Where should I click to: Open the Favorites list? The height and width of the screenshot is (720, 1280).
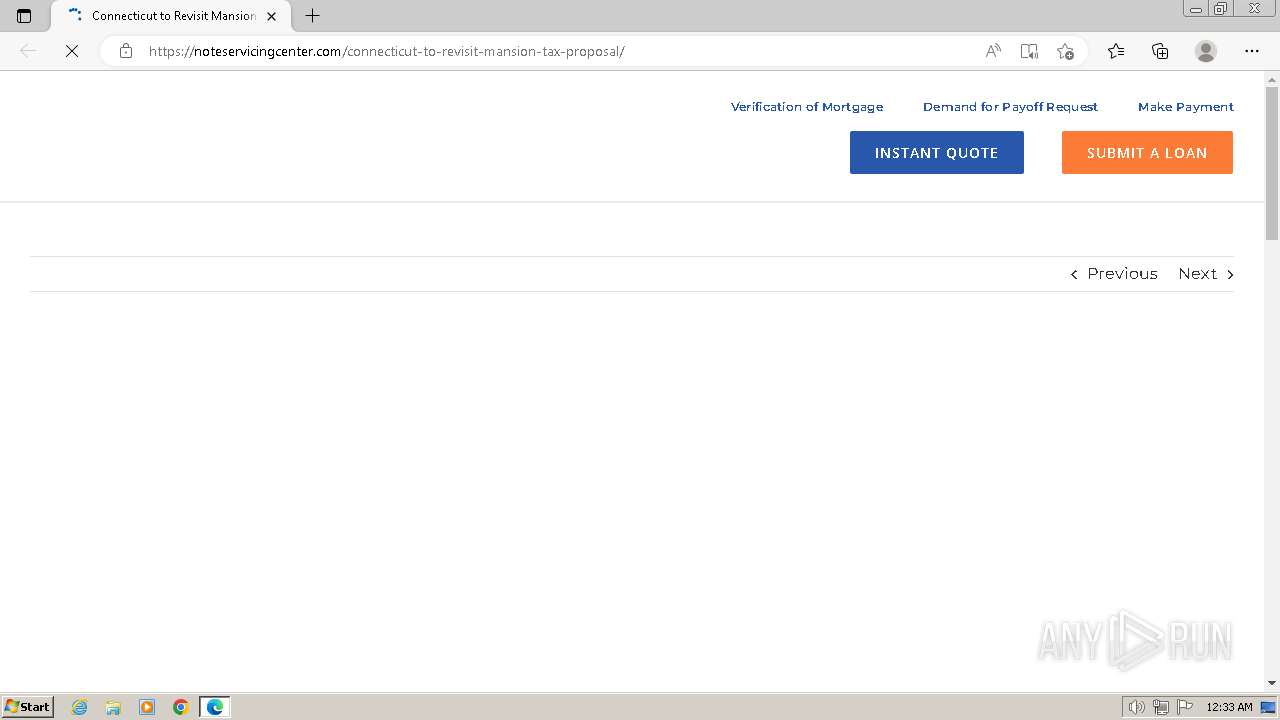coord(1116,51)
